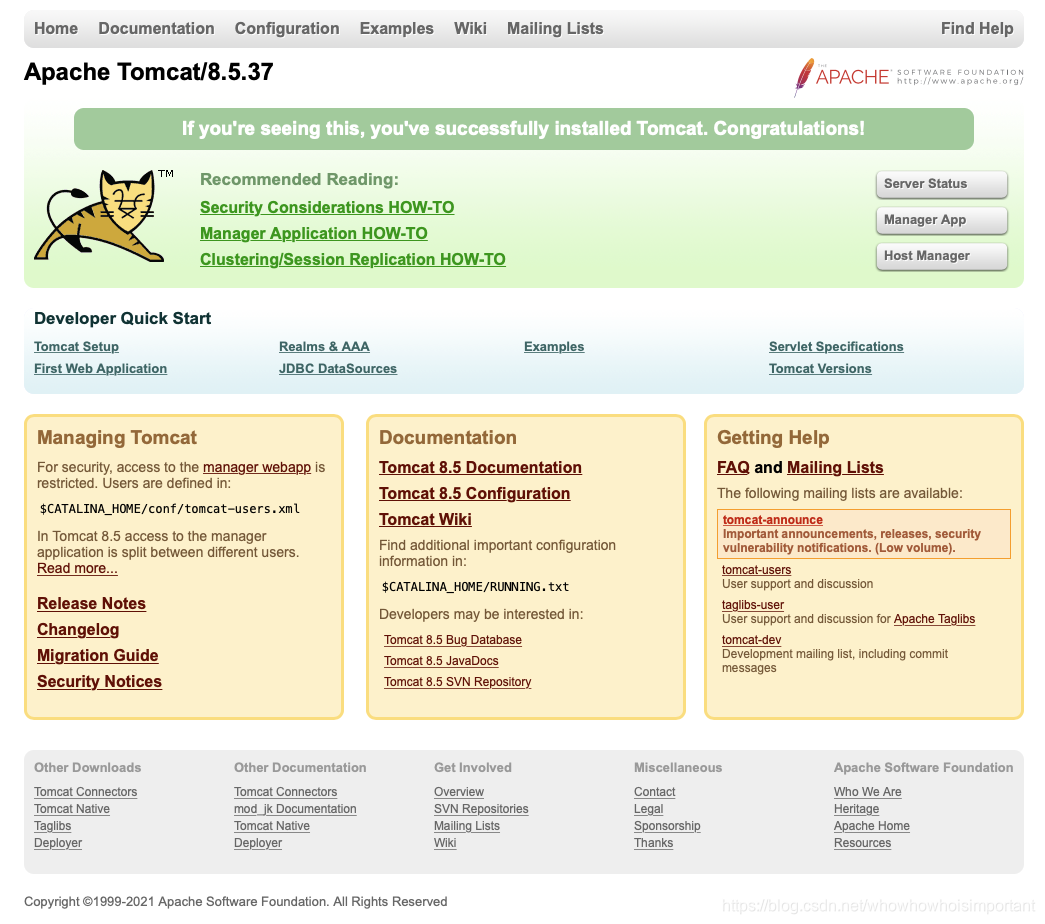Viewport: 1045px width, 924px height.
Task: View the JDBC DataSources guide
Action: 337,368
